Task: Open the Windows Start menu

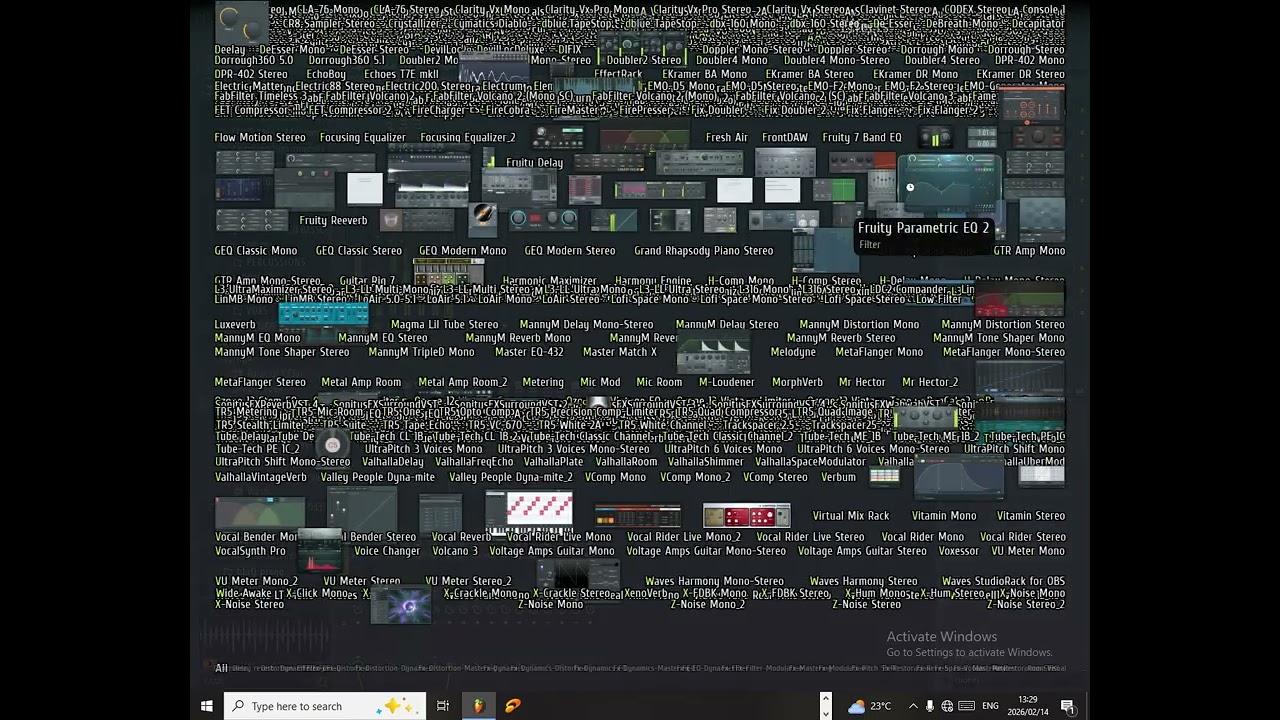Action: coord(207,706)
